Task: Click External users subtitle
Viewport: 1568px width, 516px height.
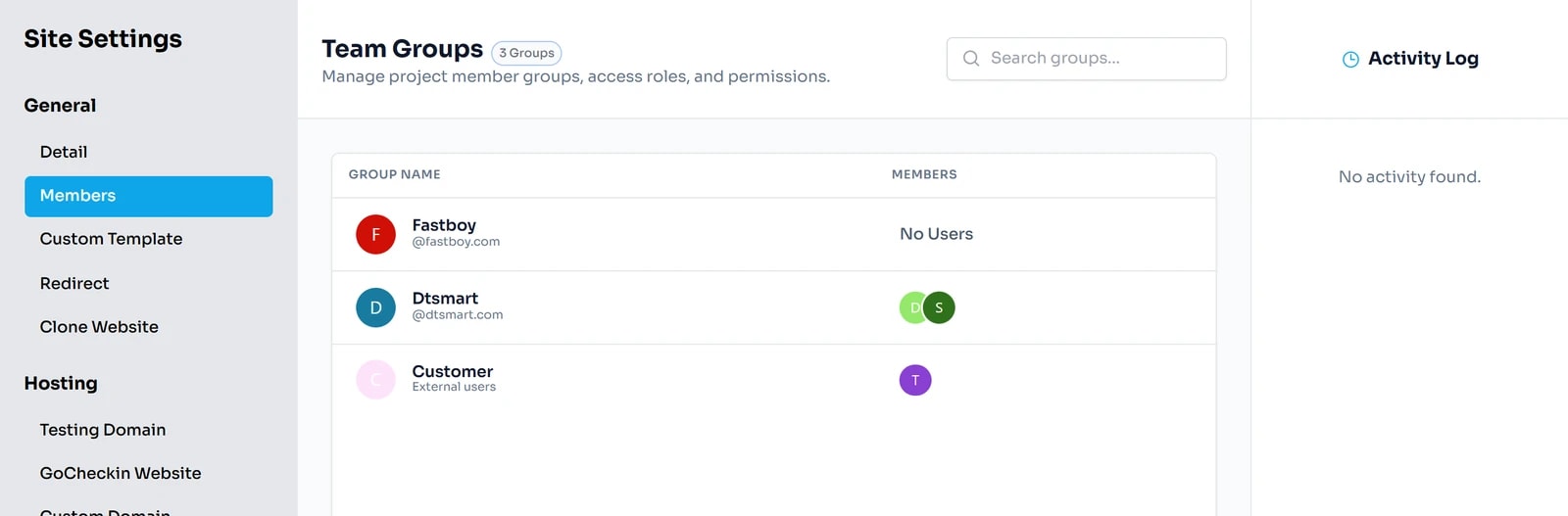Action: click(454, 387)
